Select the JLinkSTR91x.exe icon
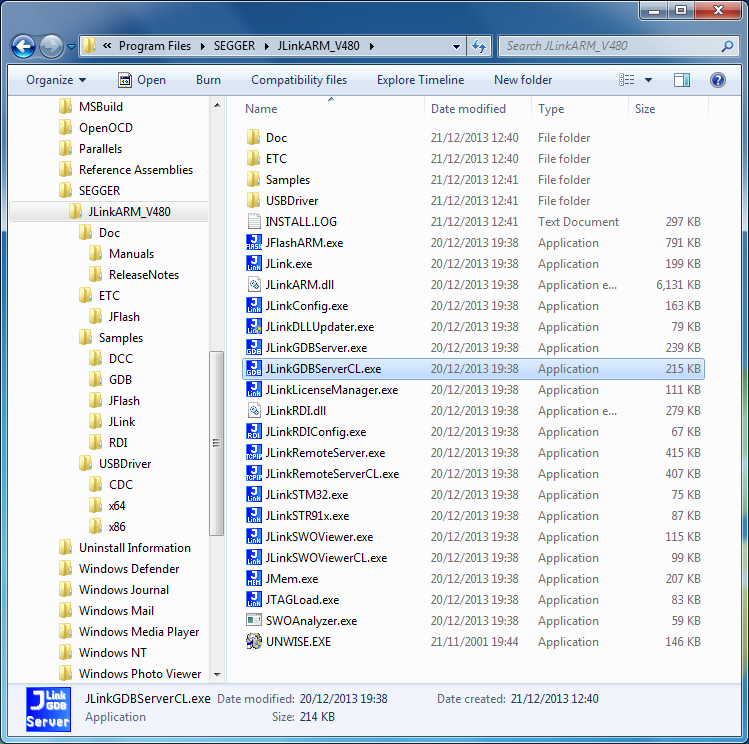 [254, 516]
